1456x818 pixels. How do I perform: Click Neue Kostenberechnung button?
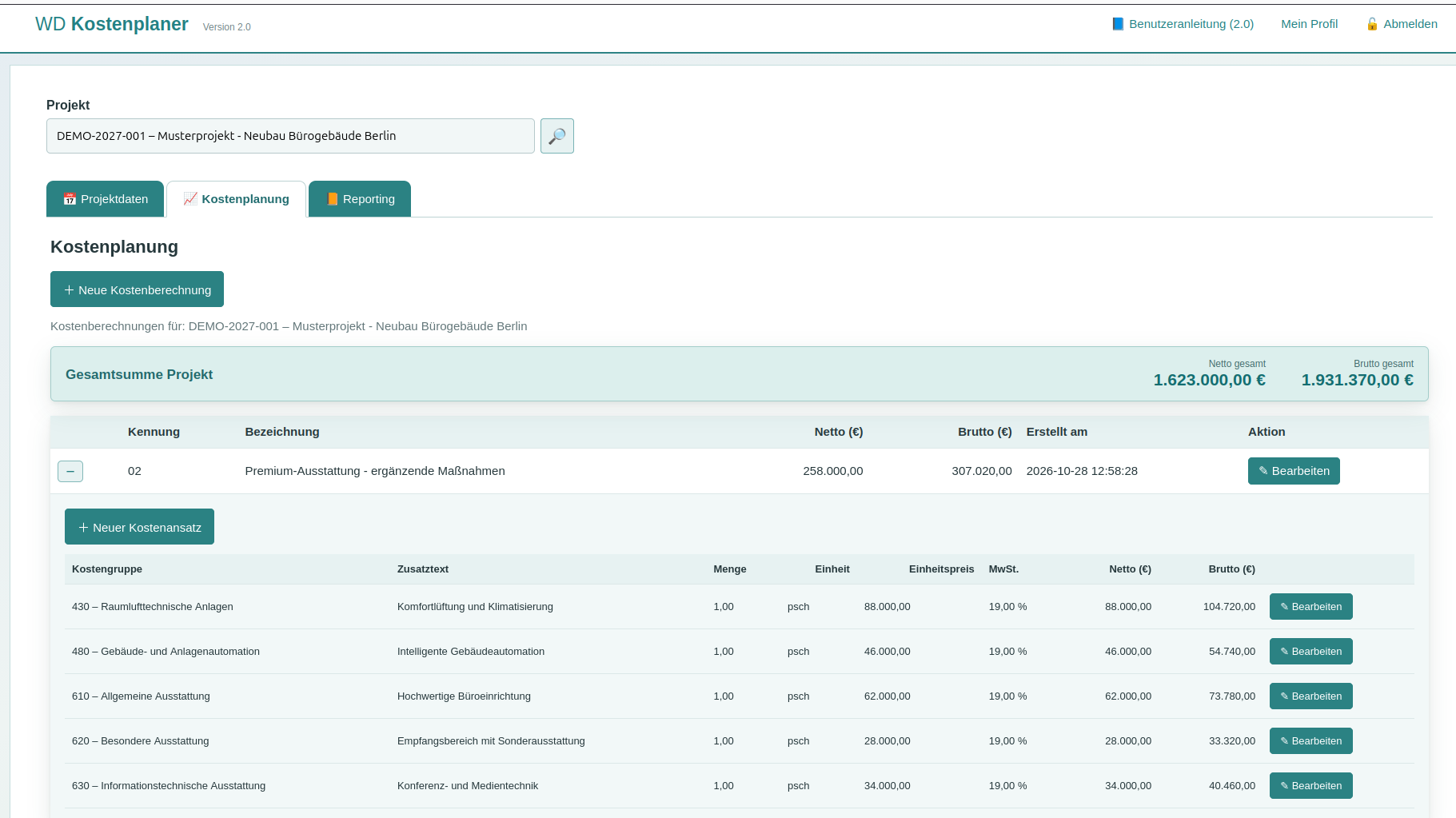coord(137,289)
